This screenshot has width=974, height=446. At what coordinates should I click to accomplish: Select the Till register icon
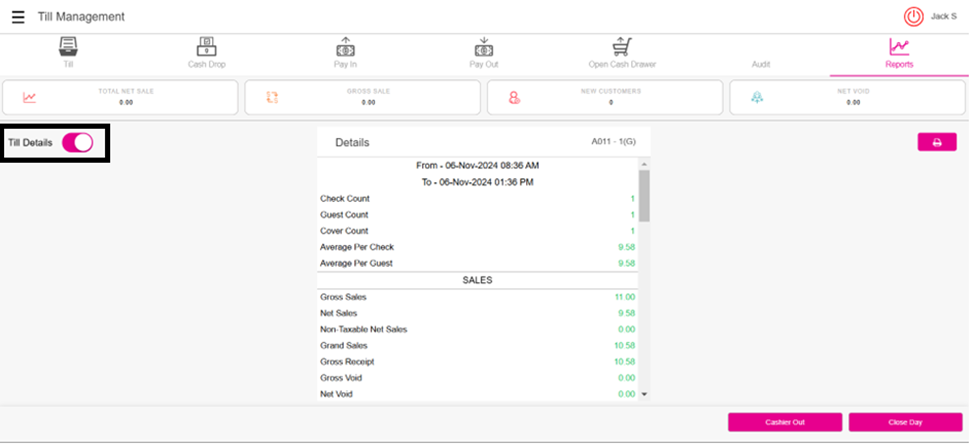point(68,47)
